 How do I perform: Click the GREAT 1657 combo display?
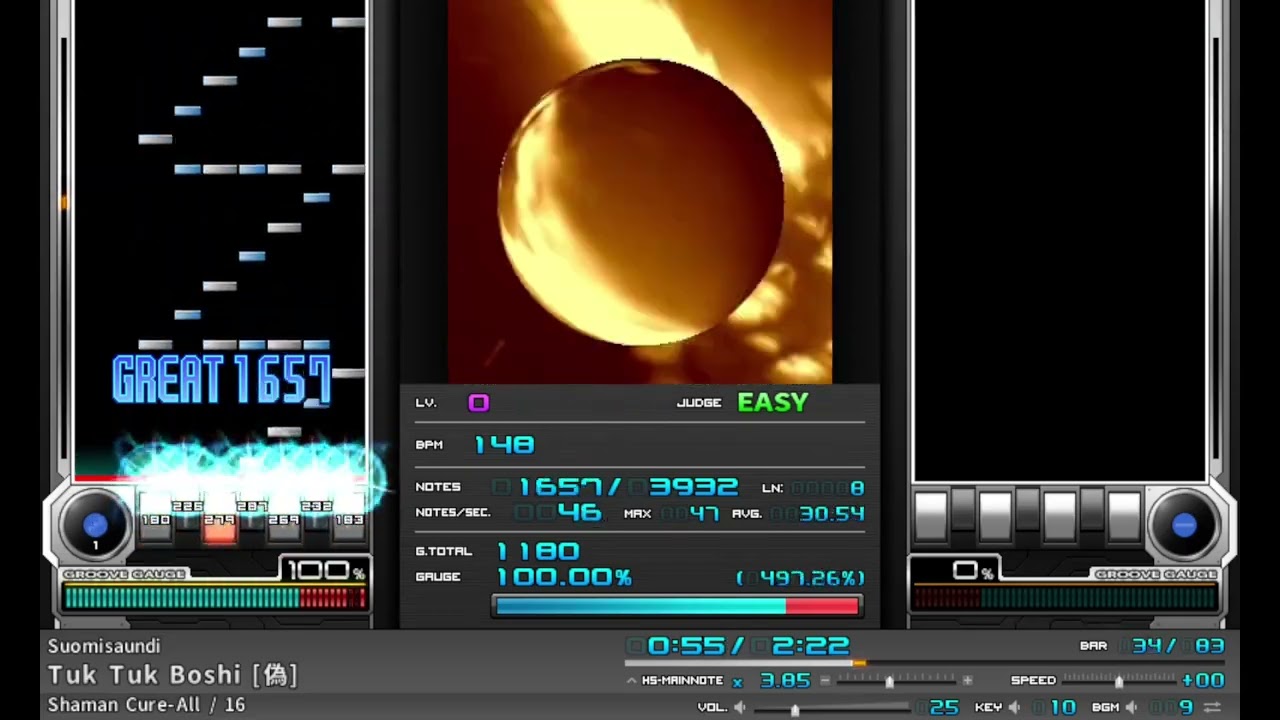(x=222, y=380)
